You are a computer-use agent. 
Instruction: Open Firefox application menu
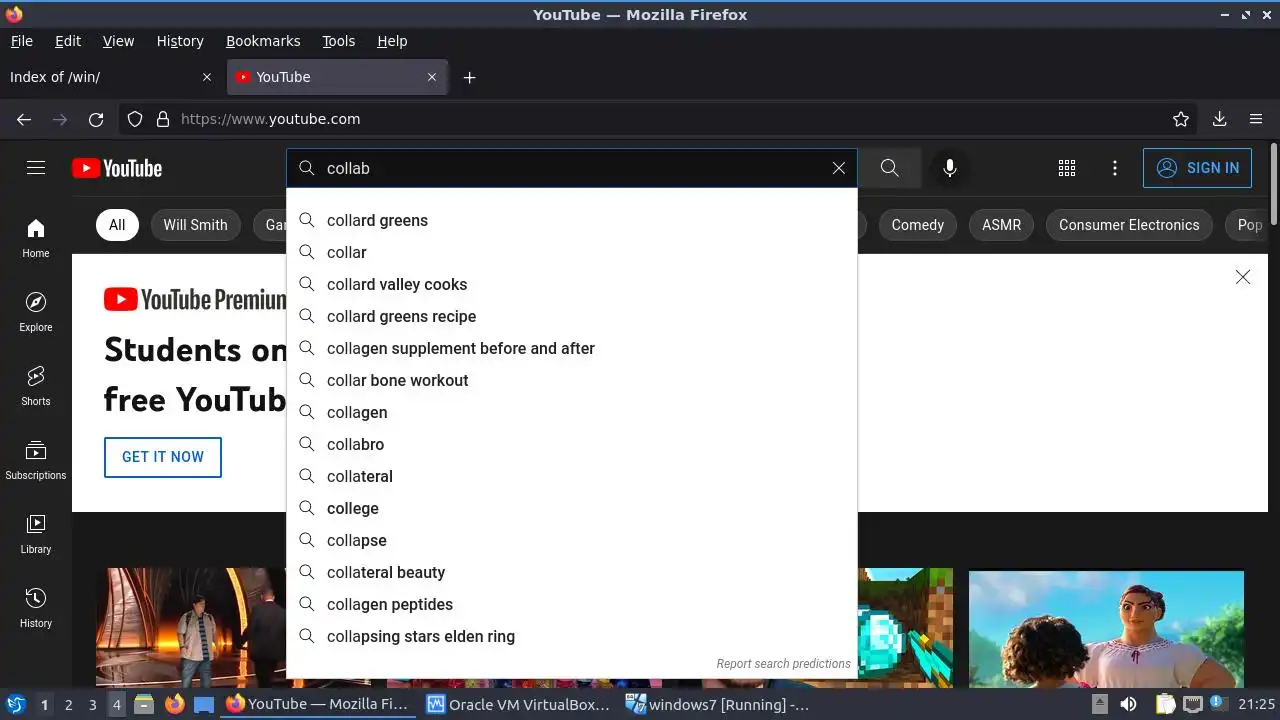pyautogui.click(x=1256, y=119)
